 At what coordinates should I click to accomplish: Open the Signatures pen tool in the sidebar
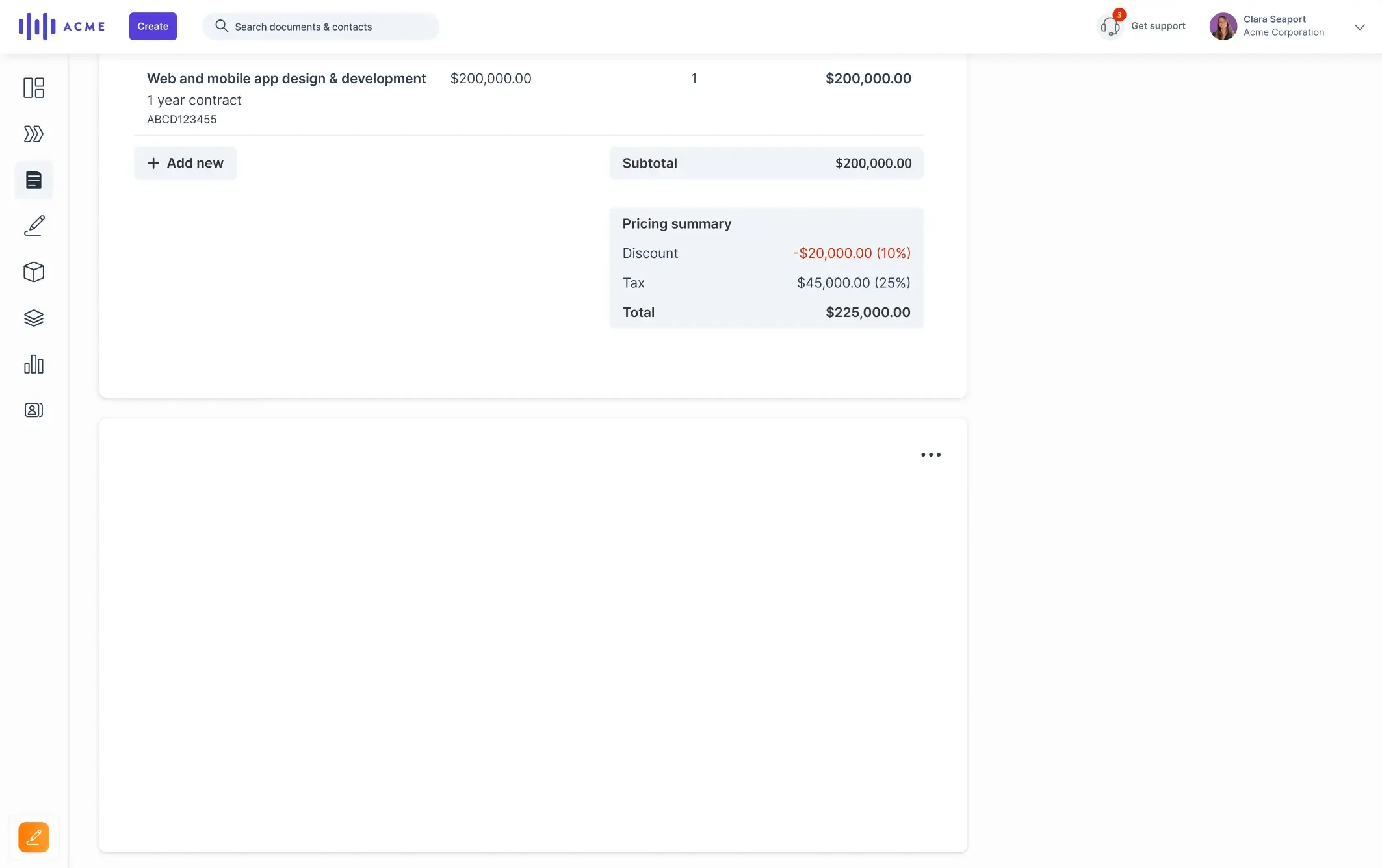tap(33, 225)
